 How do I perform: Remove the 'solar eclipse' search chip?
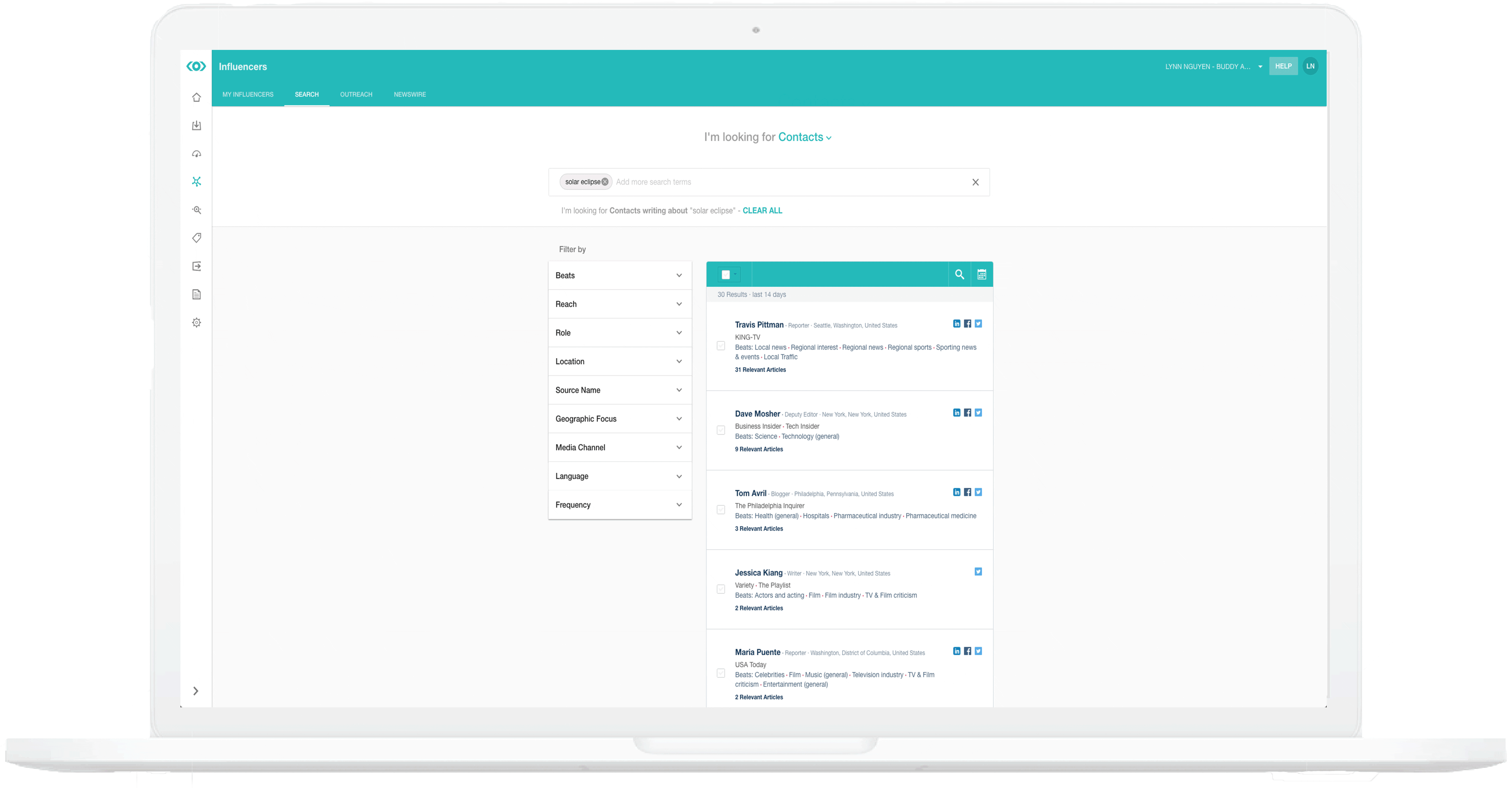pos(605,182)
